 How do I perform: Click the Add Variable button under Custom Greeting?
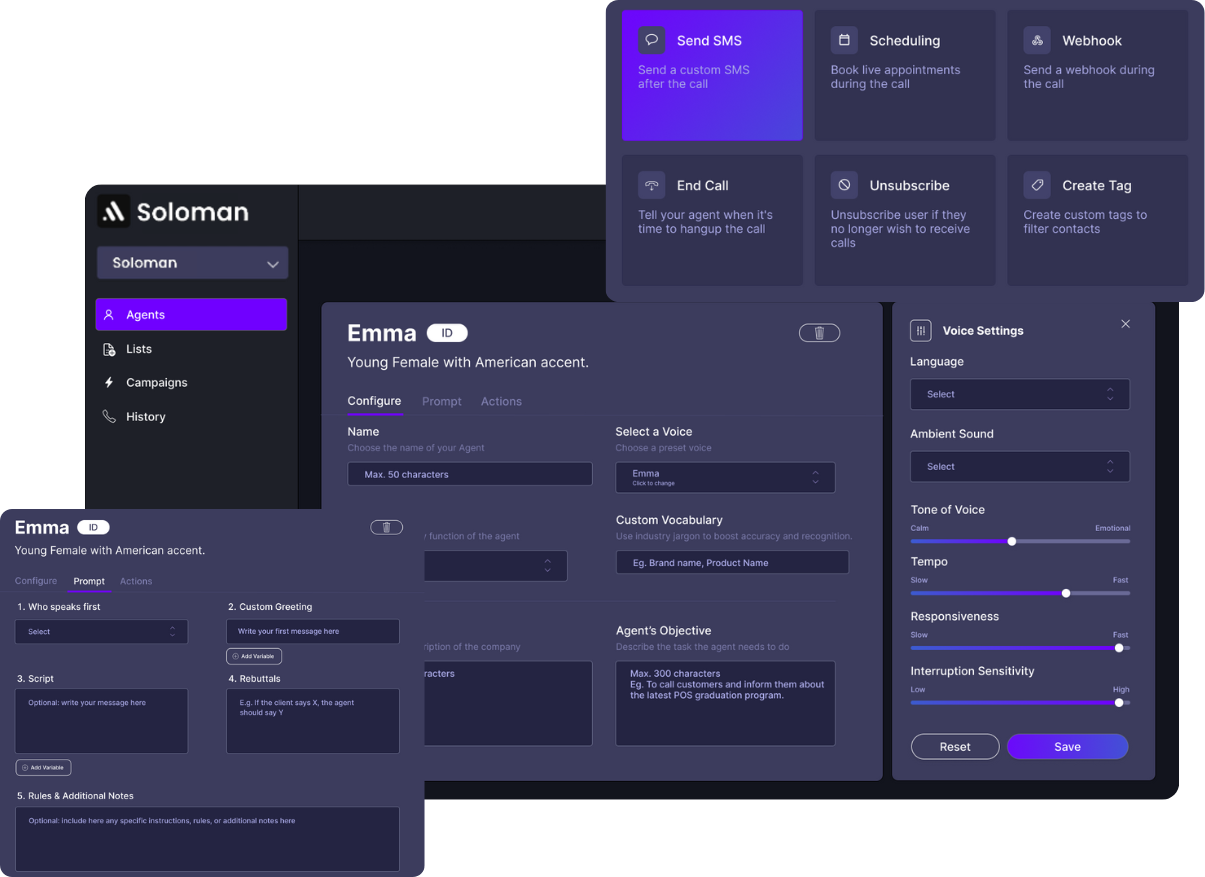(254, 656)
